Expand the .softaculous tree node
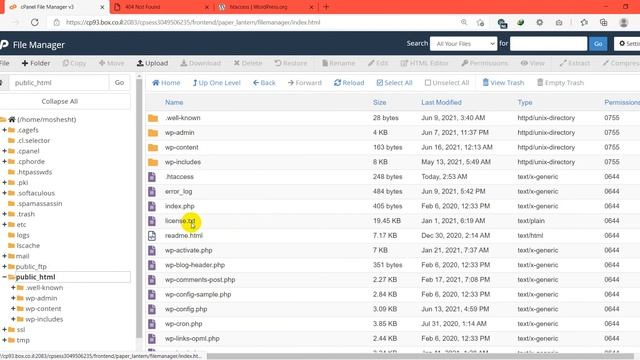 pyautogui.click(x=4, y=193)
